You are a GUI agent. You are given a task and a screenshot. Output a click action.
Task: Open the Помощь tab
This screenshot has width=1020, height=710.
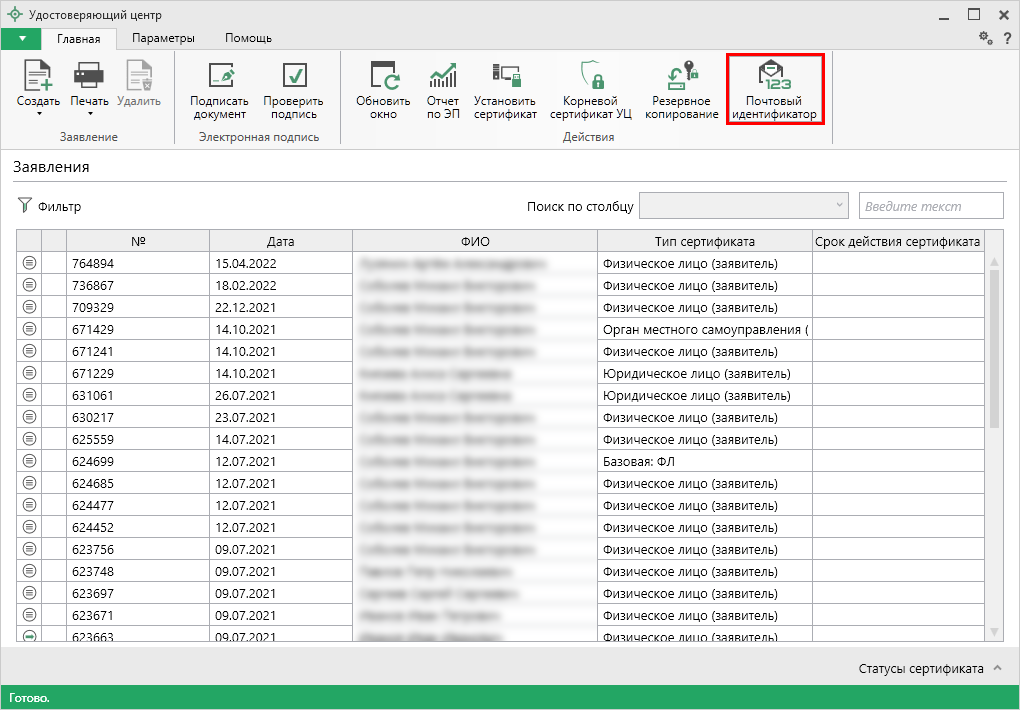coord(248,38)
